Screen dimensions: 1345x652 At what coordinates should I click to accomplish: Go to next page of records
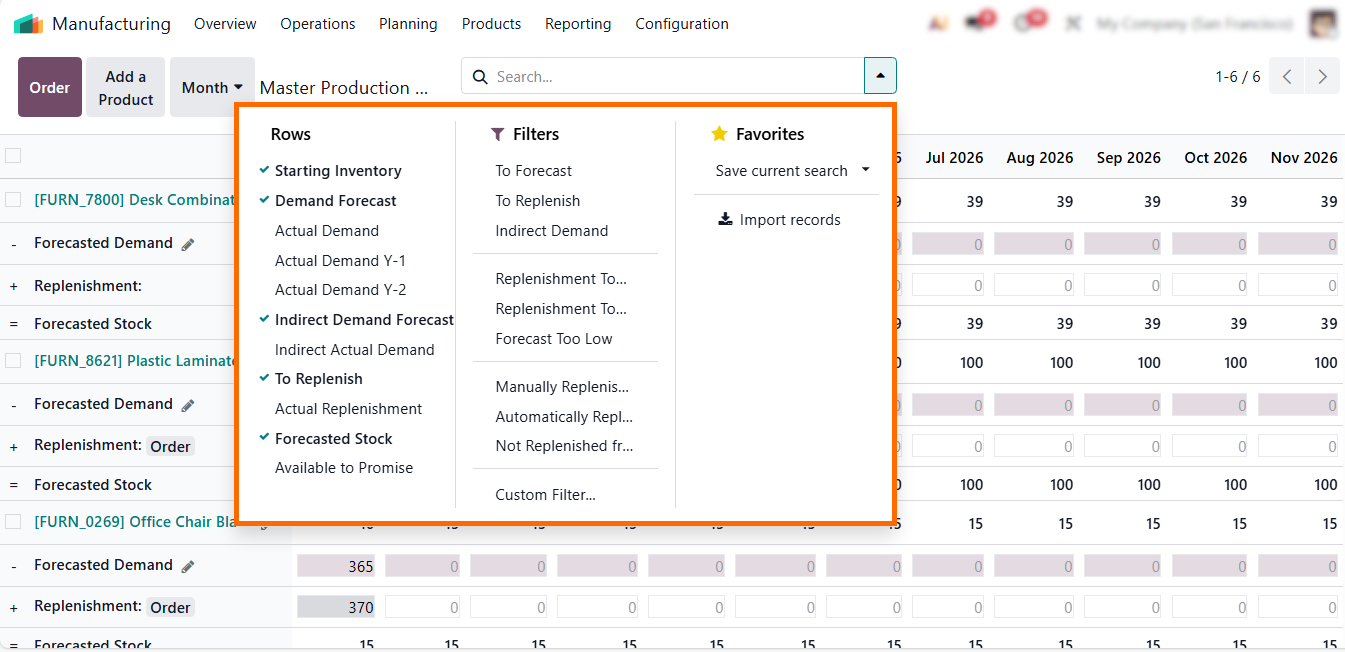click(1322, 77)
